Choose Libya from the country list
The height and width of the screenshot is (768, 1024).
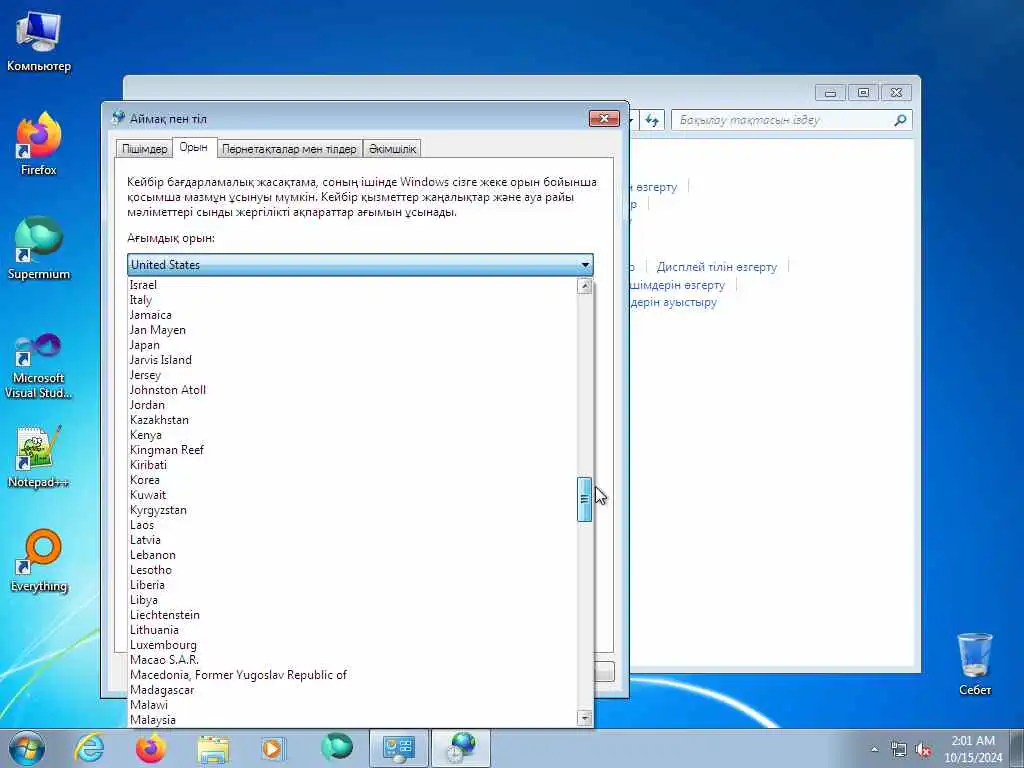[353, 600]
